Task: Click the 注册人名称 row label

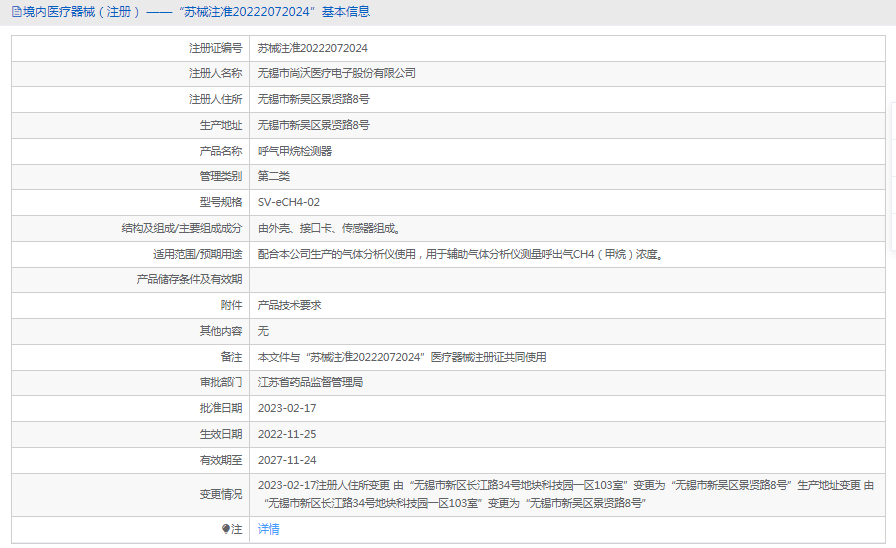Action: 215,73
